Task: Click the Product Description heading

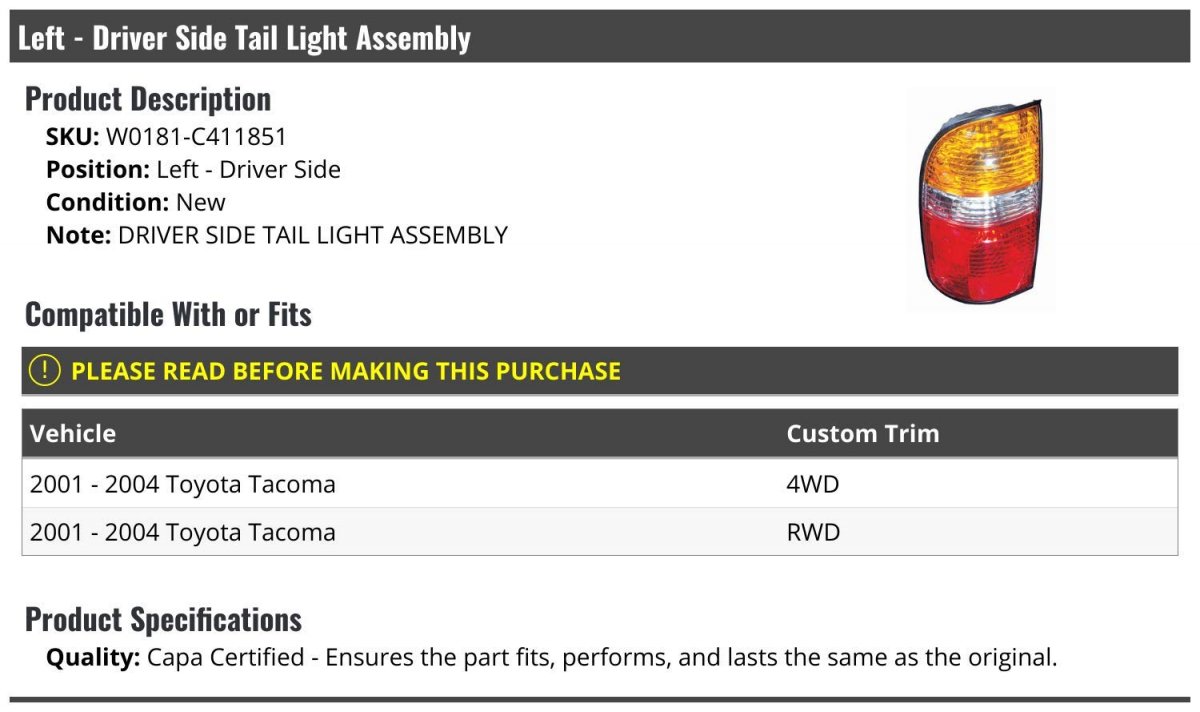Action: click(148, 99)
